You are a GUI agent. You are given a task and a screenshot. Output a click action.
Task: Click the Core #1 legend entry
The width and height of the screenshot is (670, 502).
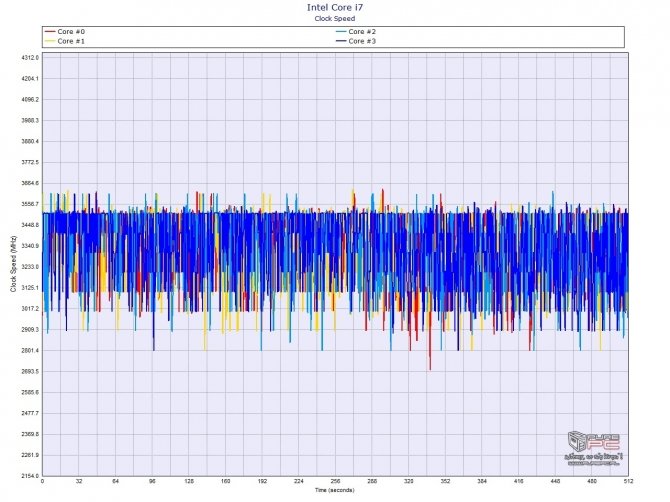65,41
